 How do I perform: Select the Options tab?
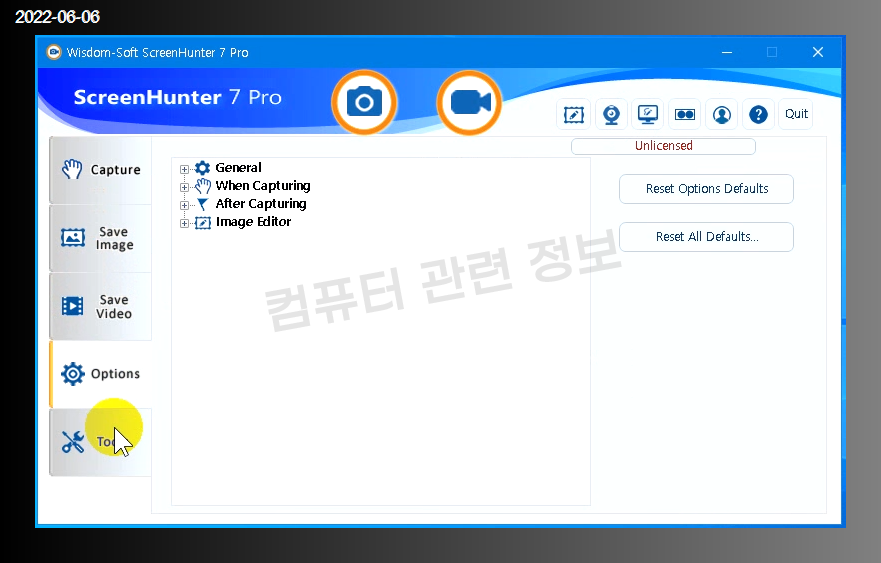coord(101,374)
